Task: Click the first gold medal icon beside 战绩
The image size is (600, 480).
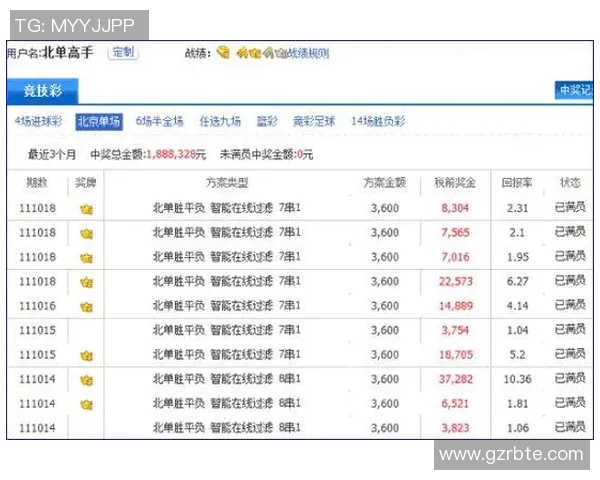Action: [223, 52]
